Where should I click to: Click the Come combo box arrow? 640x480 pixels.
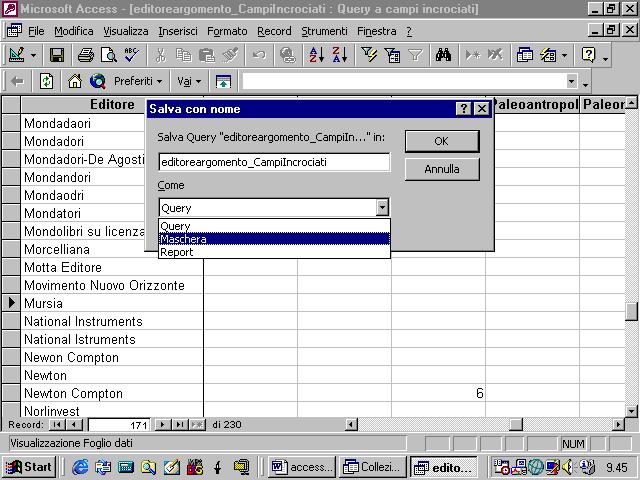point(382,208)
